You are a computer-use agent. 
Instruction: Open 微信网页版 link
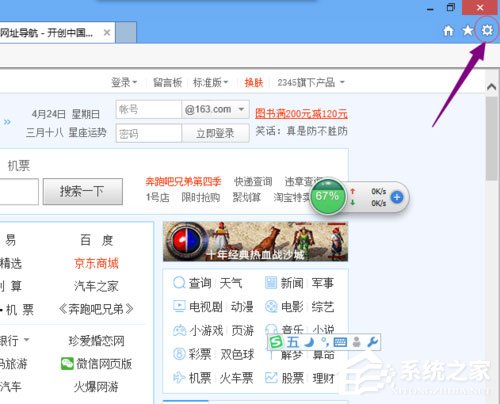pos(104,364)
